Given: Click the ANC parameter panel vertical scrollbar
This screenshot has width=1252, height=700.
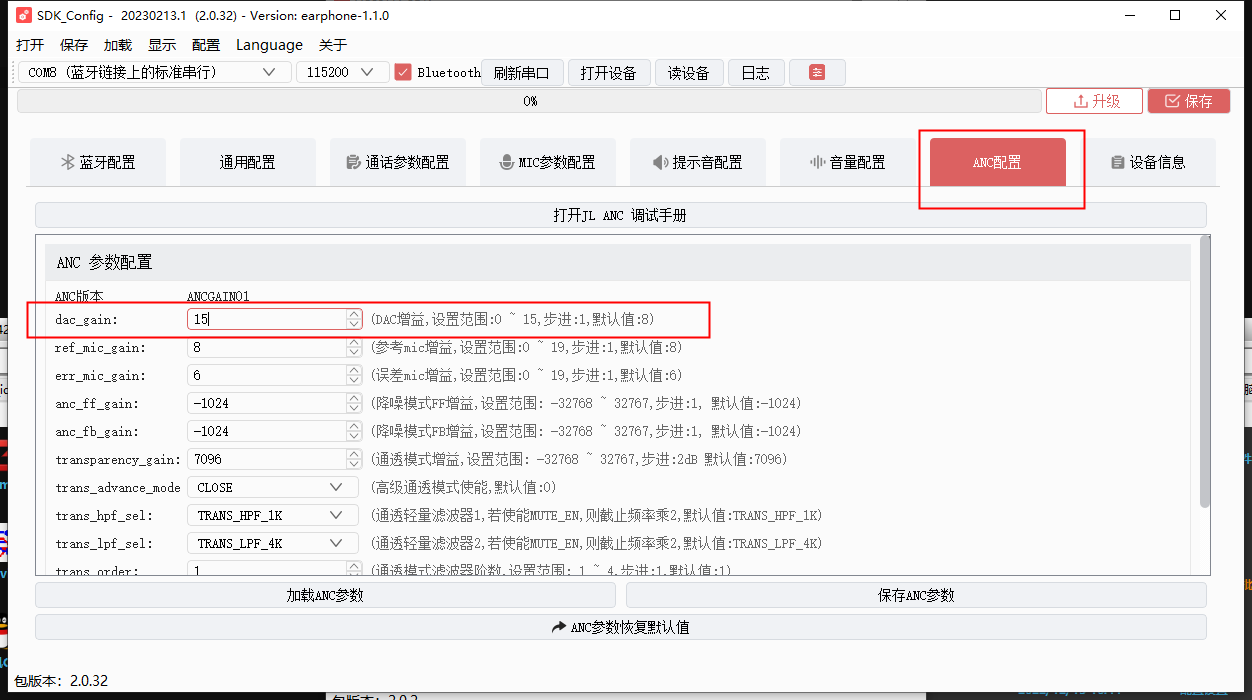Looking at the screenshot, I should pos(1204,370).
